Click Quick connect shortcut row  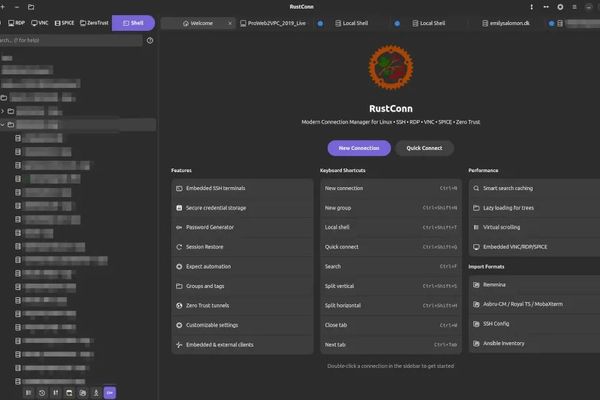tap(391, 247)
